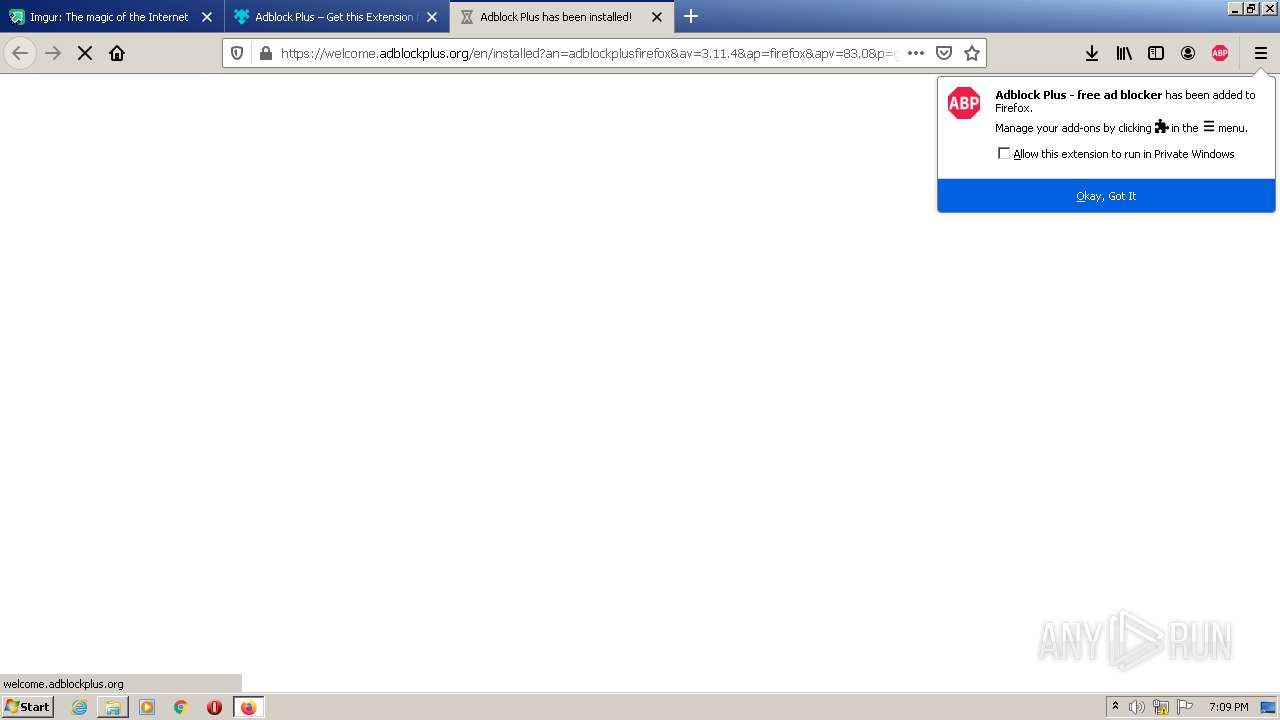This screenshot has height=720, width=1280.
Task: View site security padlock info
Action: pyautogui.click(x=265, y=53)
